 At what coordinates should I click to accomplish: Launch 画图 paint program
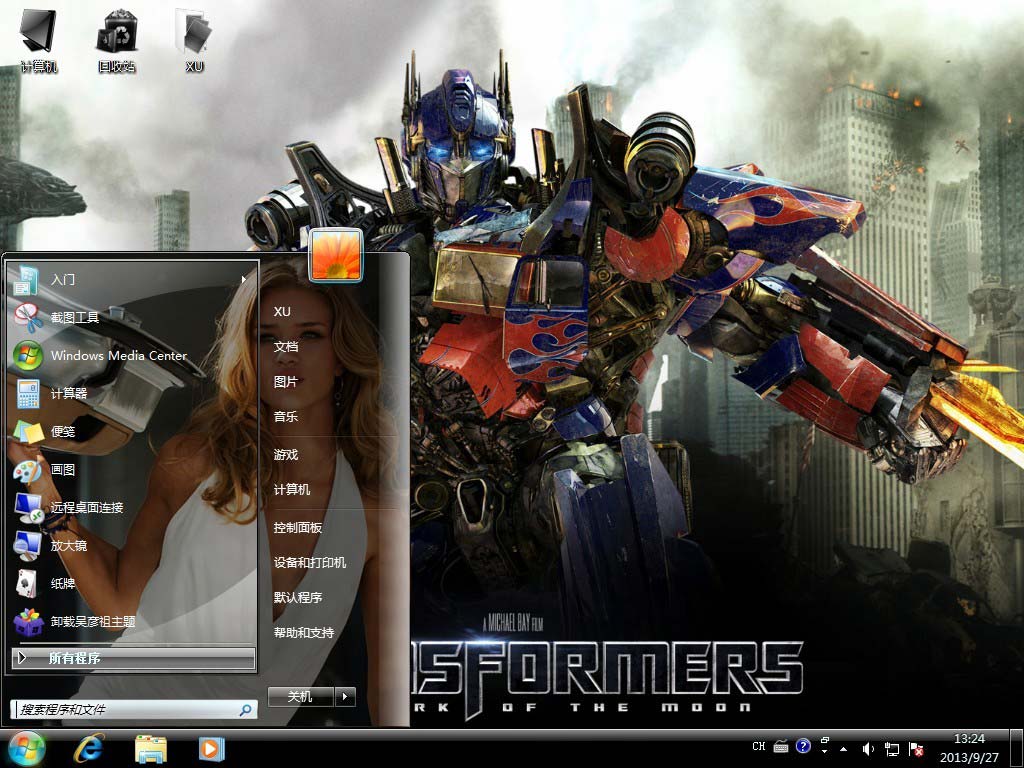coord(63,469)
